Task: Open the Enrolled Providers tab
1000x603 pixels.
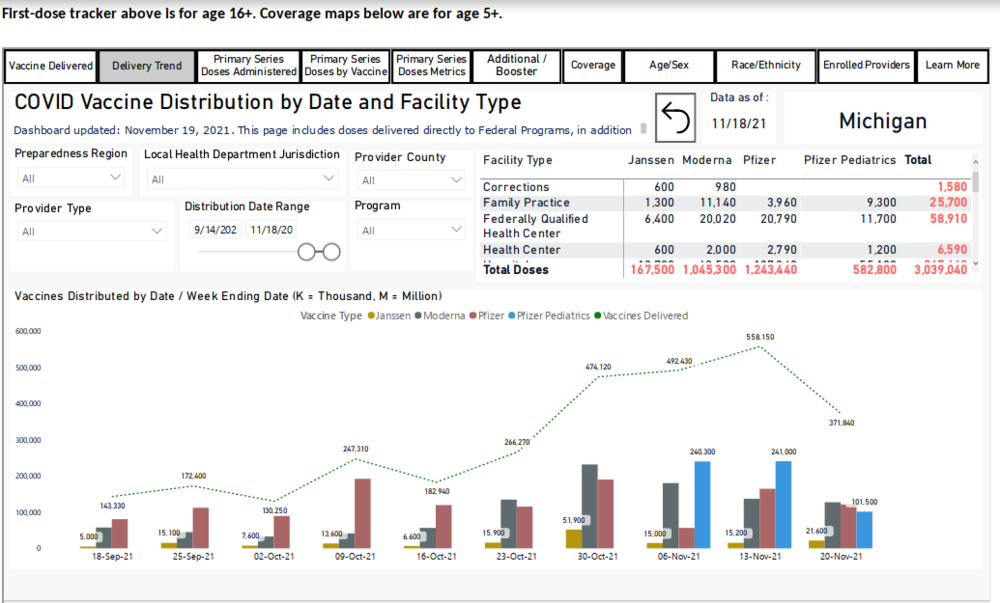Action: point(866,66)
